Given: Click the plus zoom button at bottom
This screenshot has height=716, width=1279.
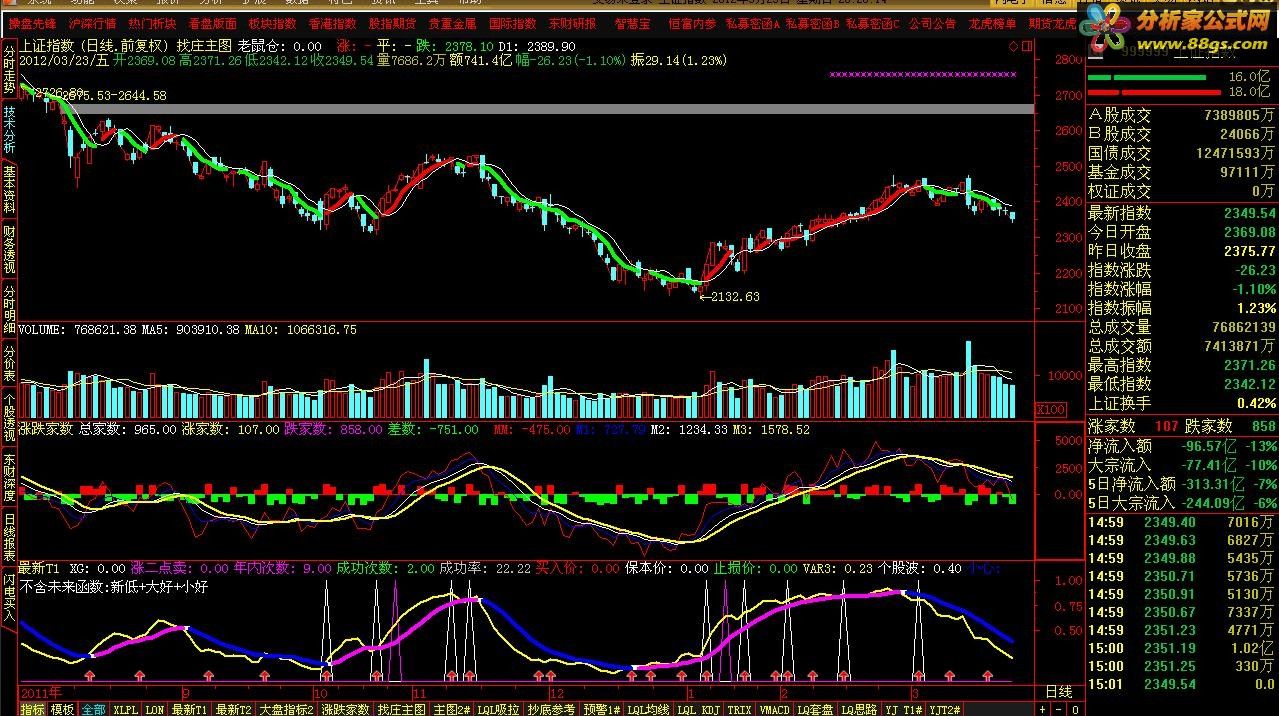Looking at the screenshot, I should [1043, 709].
